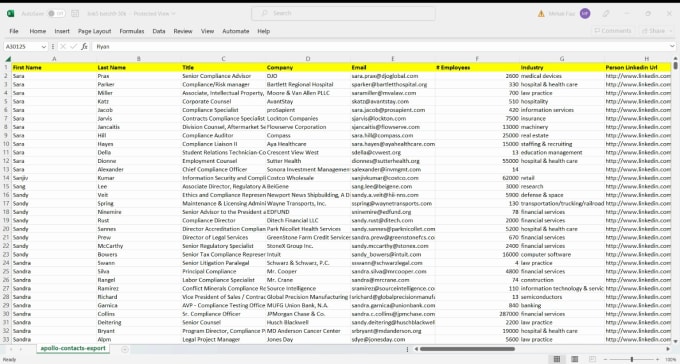
Task: Click the vertical scrollbar thumb
Action: (675, 66)
